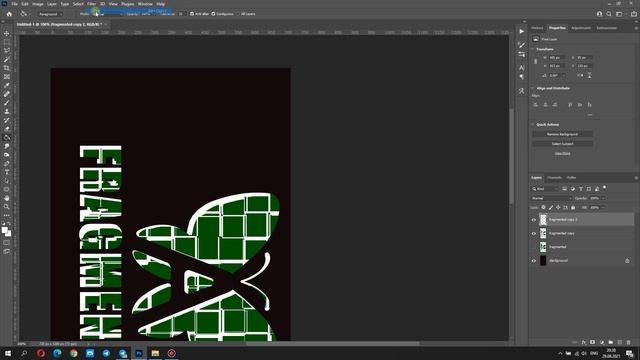Enable the All Layers checkbox
Image resolution: width=640 pixels, height=360 pixels.
pyautogui.click(x=238, y=14)
